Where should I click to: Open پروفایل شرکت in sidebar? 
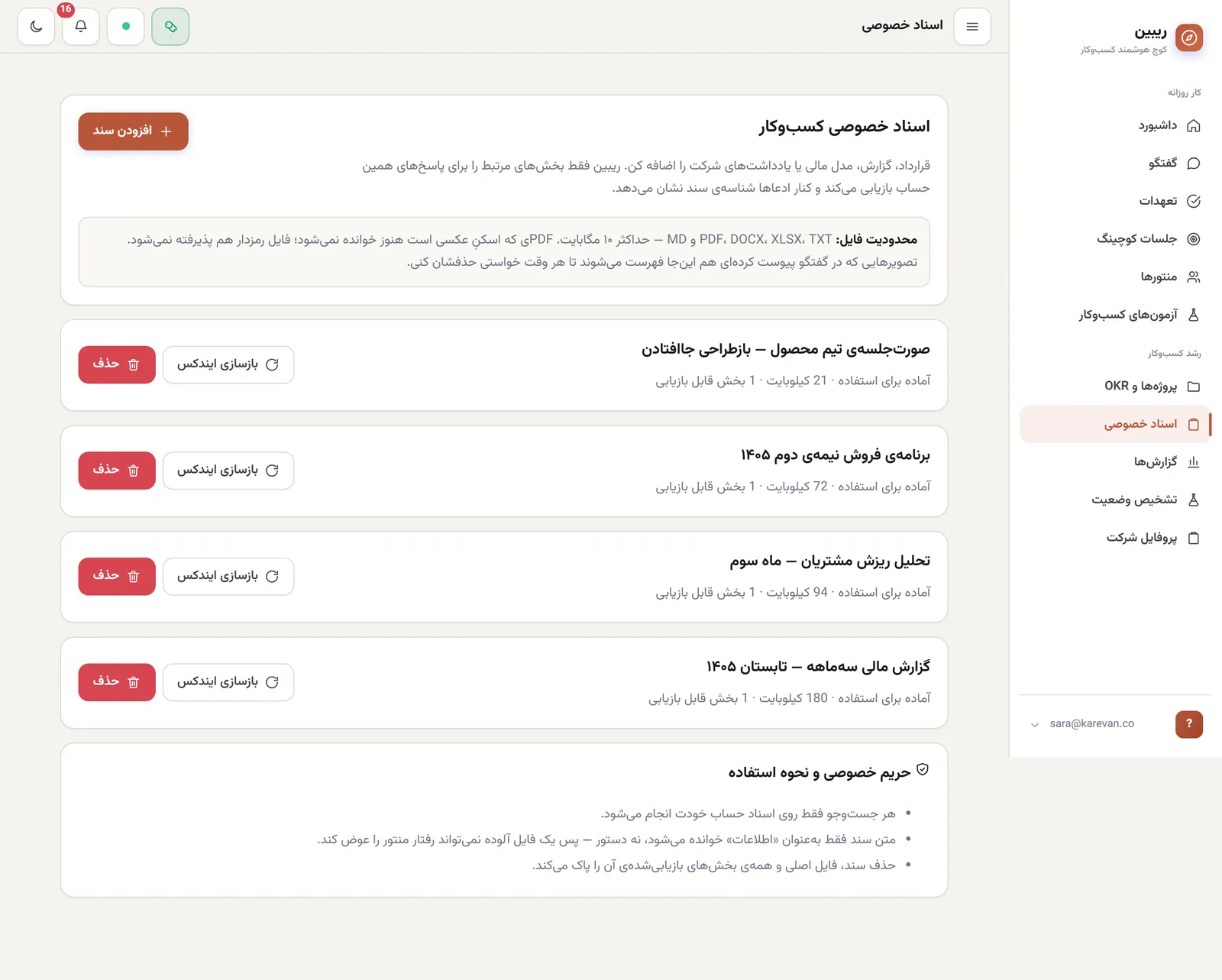coord(1116,538)
